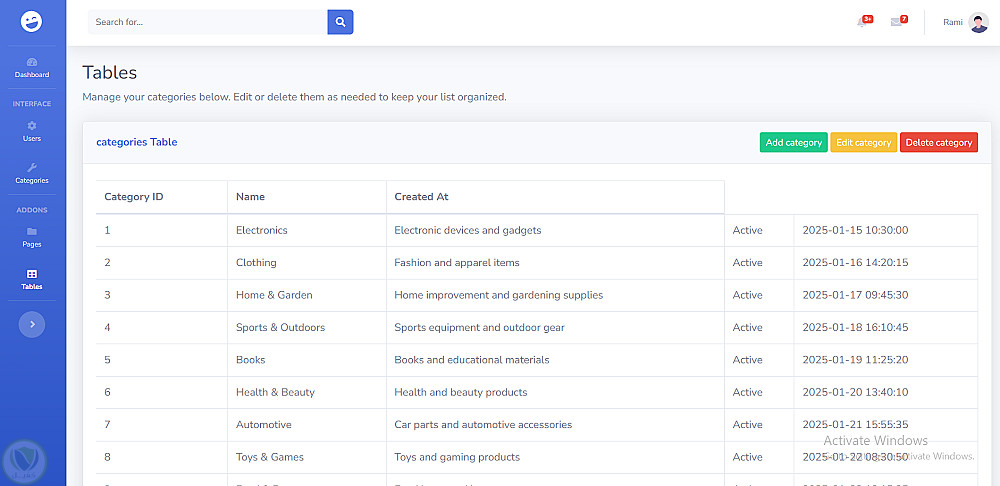Image resolution: width=1000 pixels, height=486 pixels.
Task: Click the Name column header
Action: [251, 197]
